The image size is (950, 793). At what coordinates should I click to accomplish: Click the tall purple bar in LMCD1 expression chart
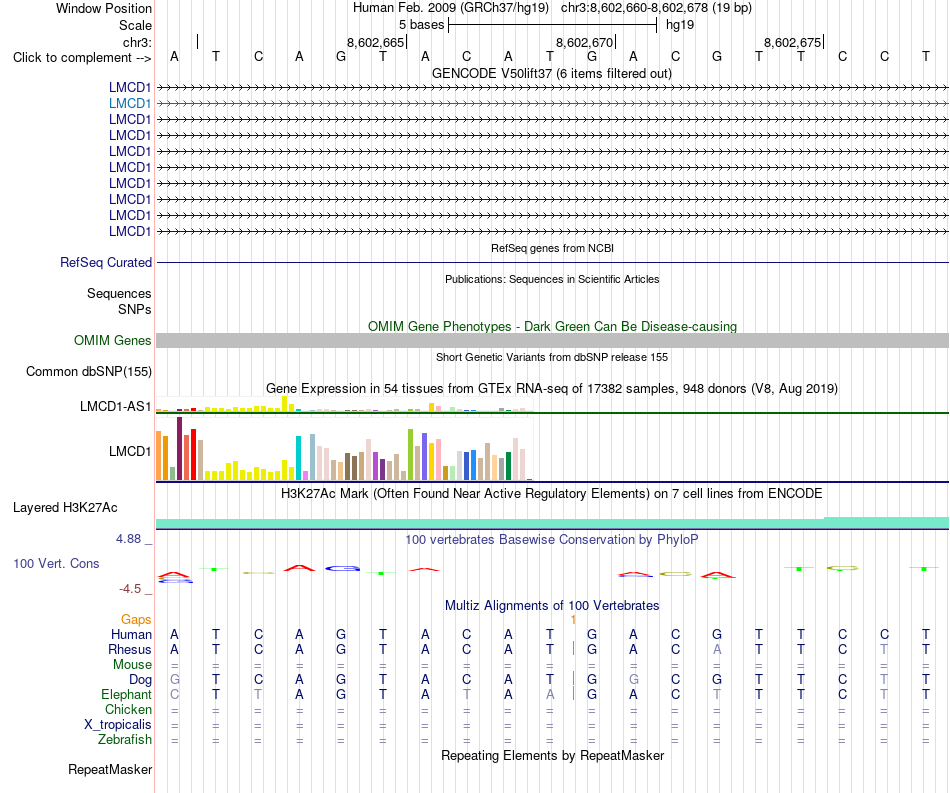pyautogui.click(x=179, y=448)
